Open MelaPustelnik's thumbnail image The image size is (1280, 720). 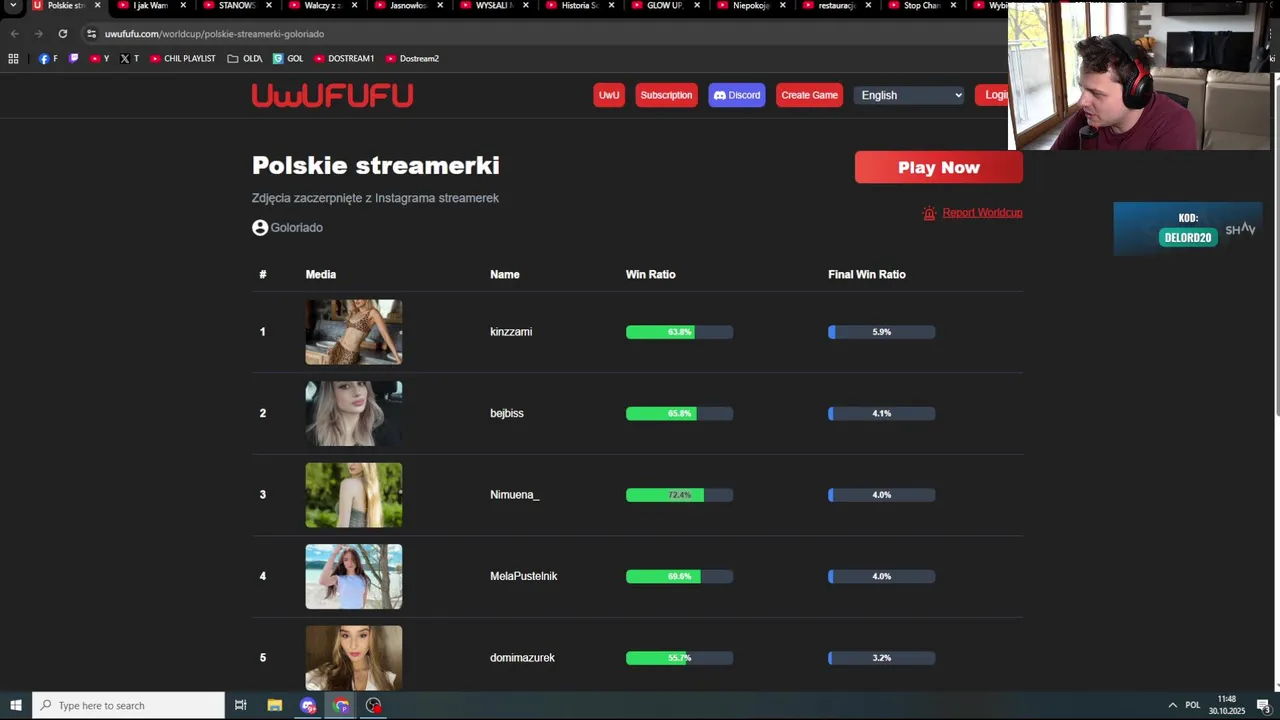[354, 577]
